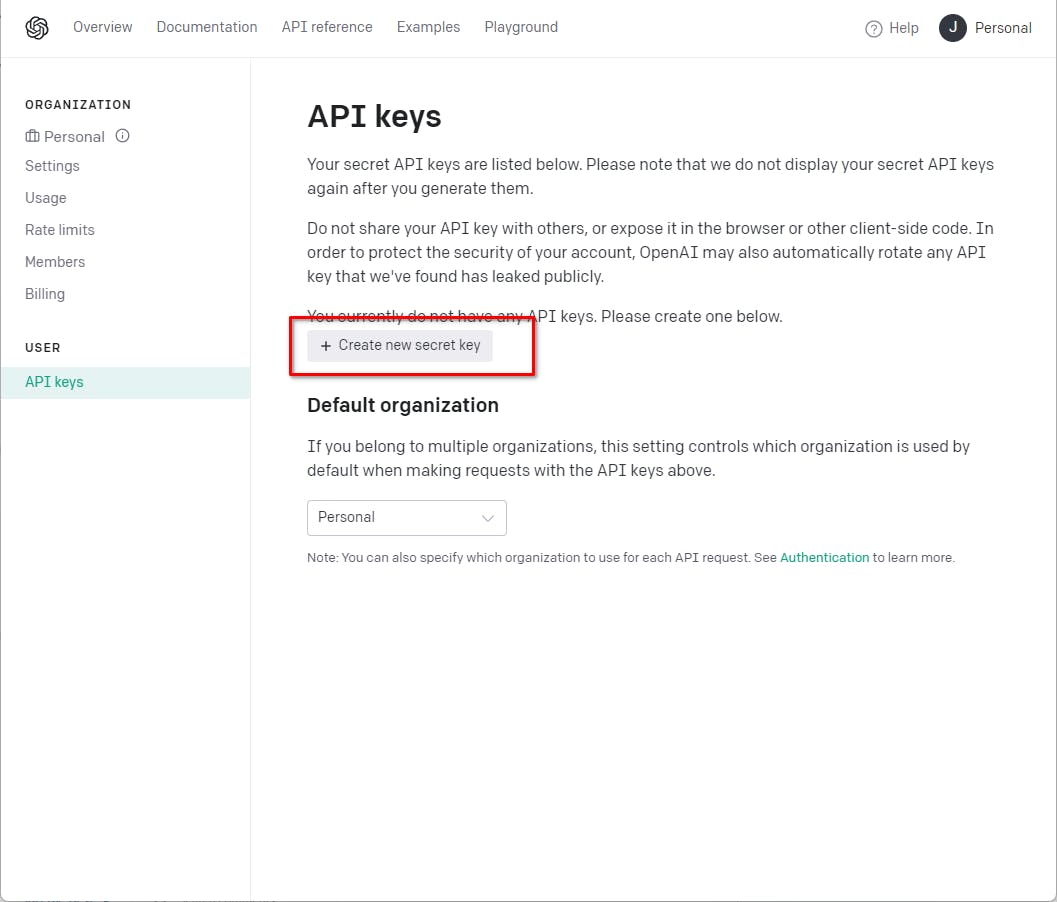Go to the Overview tab
Viewport: 1057px width, 902px height.
pos(102,27)
